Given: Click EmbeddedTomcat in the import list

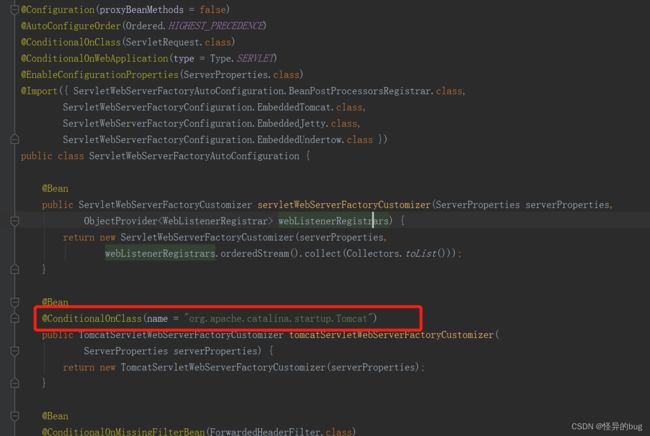Looking at the screenshot, I should pyautogui.click(x=294, y=107).
